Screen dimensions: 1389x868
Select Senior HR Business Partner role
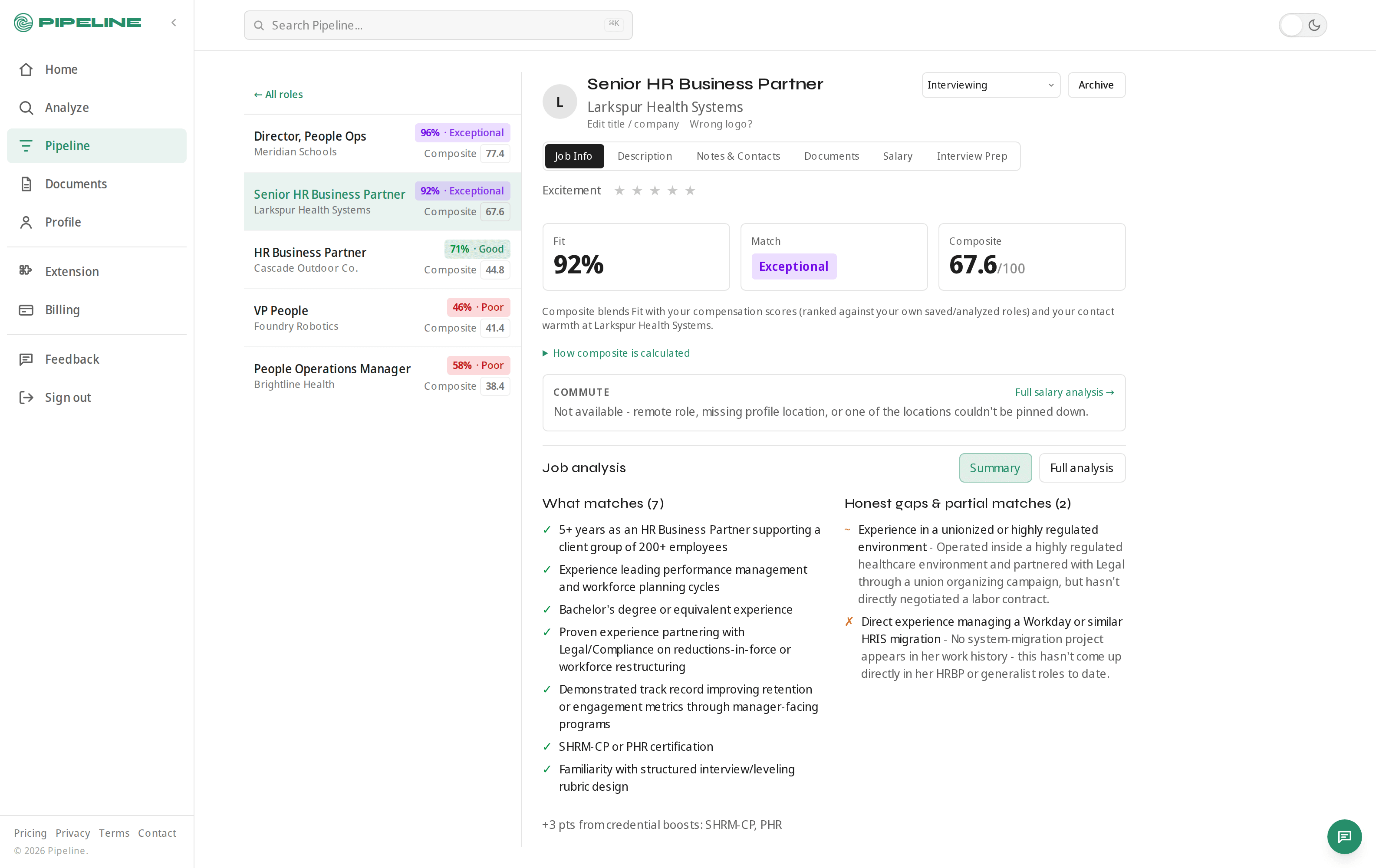[382, 201]
